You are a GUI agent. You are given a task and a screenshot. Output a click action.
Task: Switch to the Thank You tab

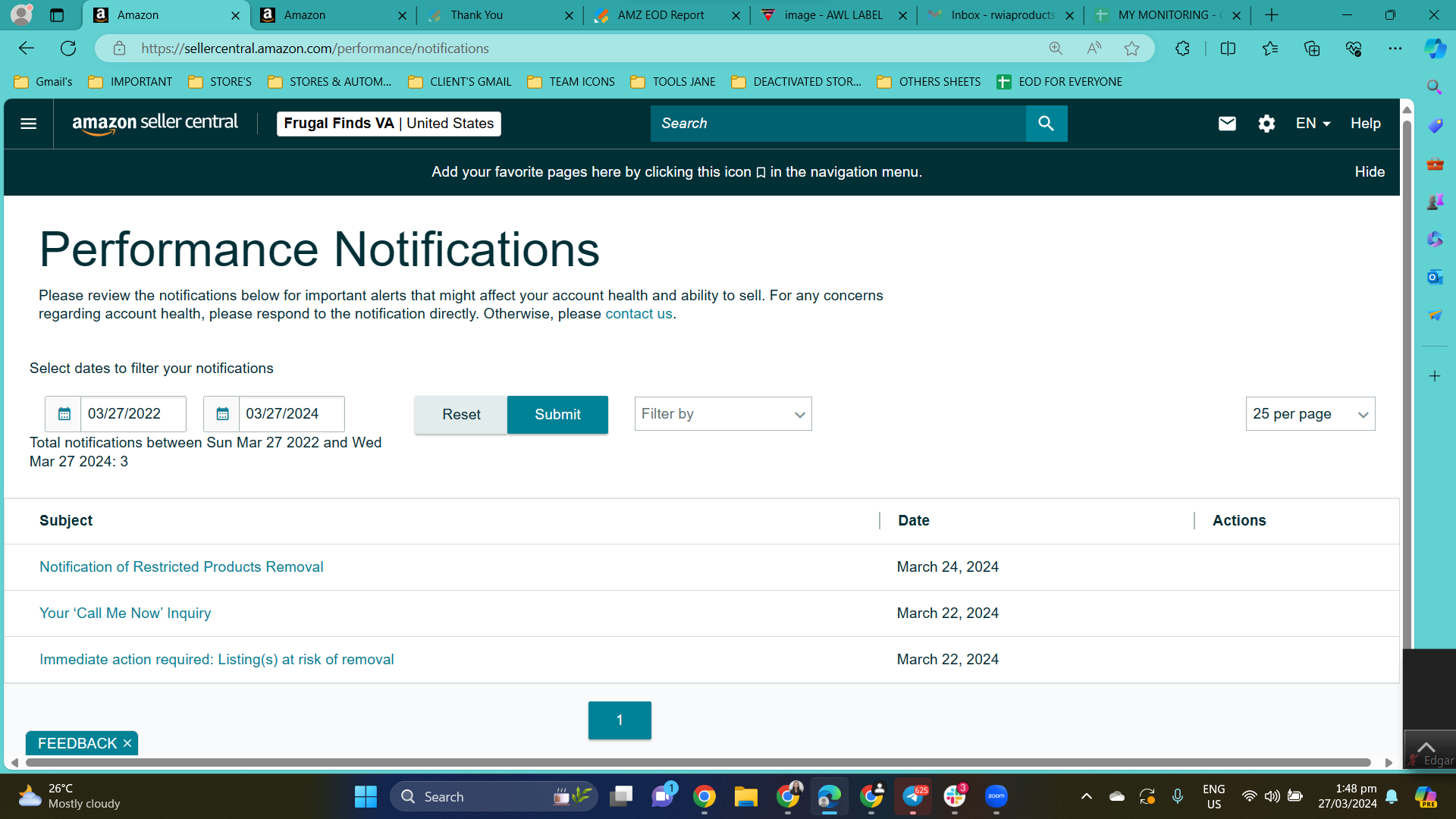500,15
